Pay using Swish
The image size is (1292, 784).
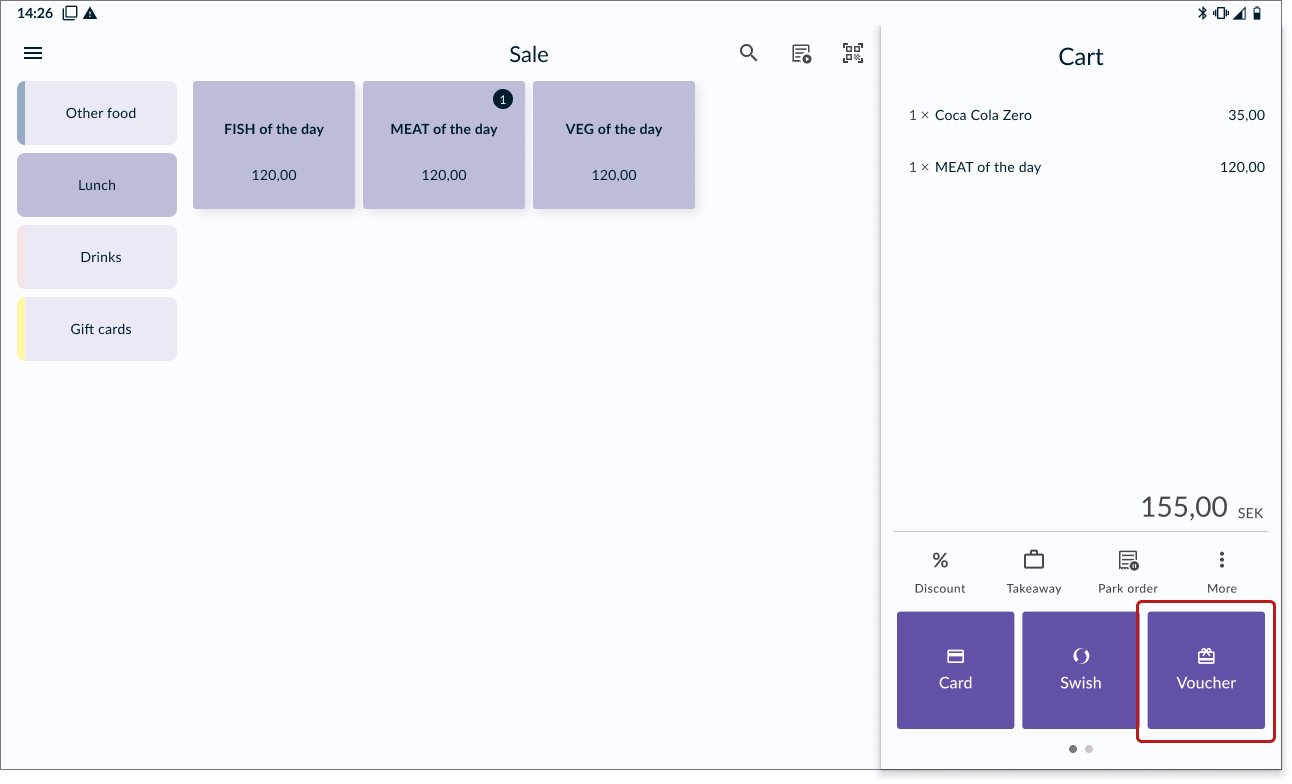1080,670
